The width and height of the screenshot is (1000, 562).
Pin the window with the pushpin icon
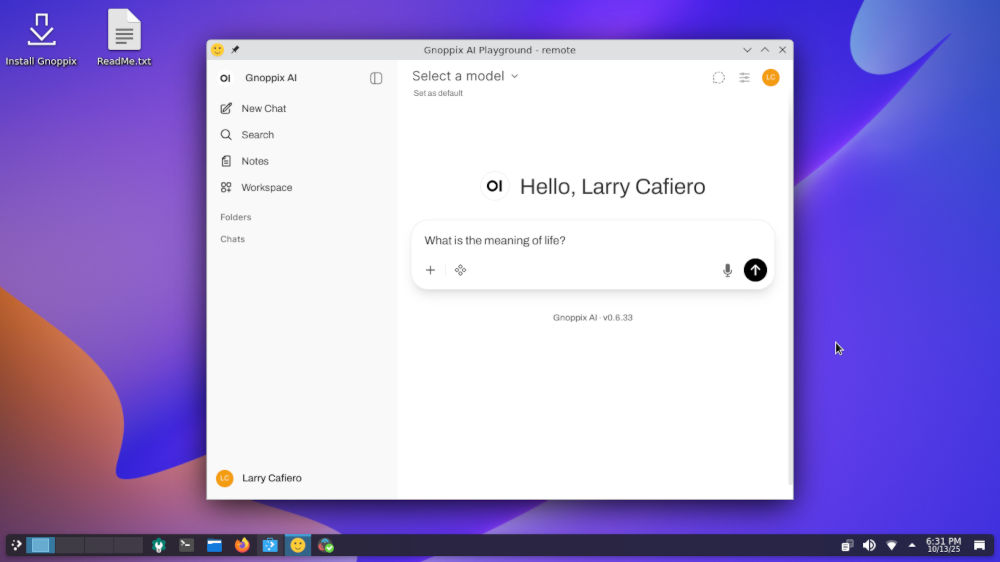(236, 50)
